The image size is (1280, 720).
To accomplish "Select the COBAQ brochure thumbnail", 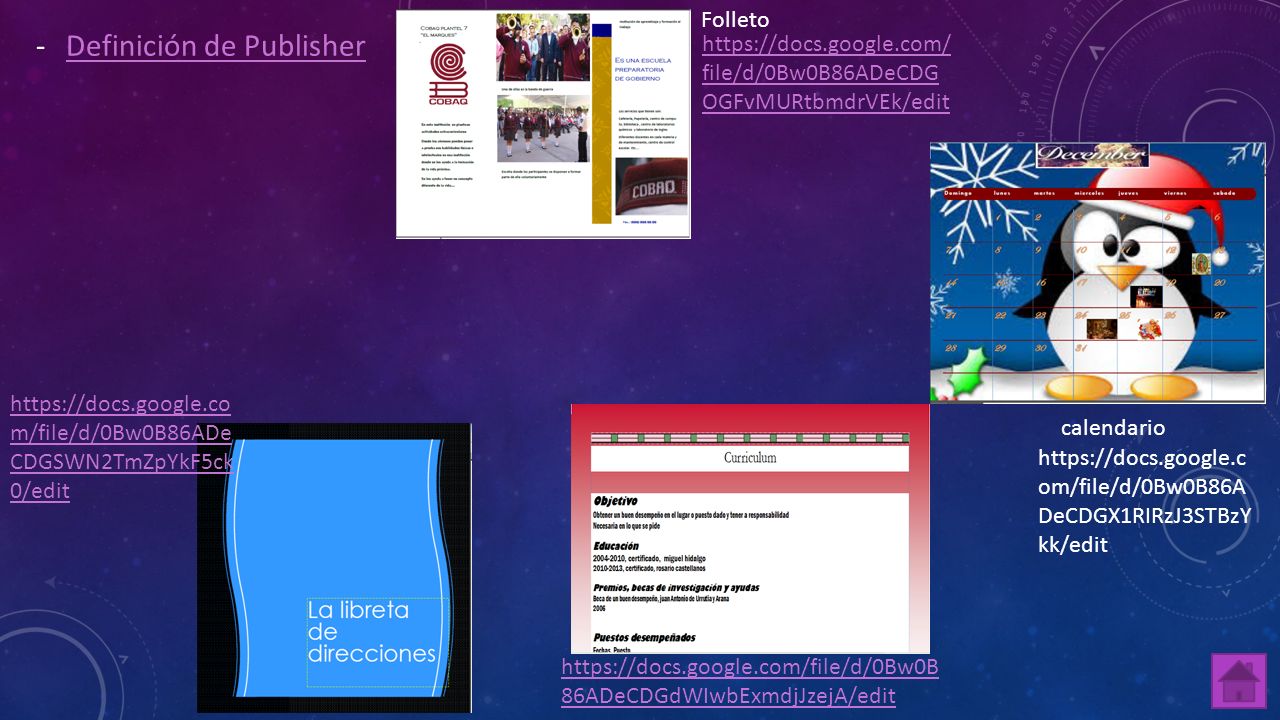I will pyautogui.click(x=543, y=124).
